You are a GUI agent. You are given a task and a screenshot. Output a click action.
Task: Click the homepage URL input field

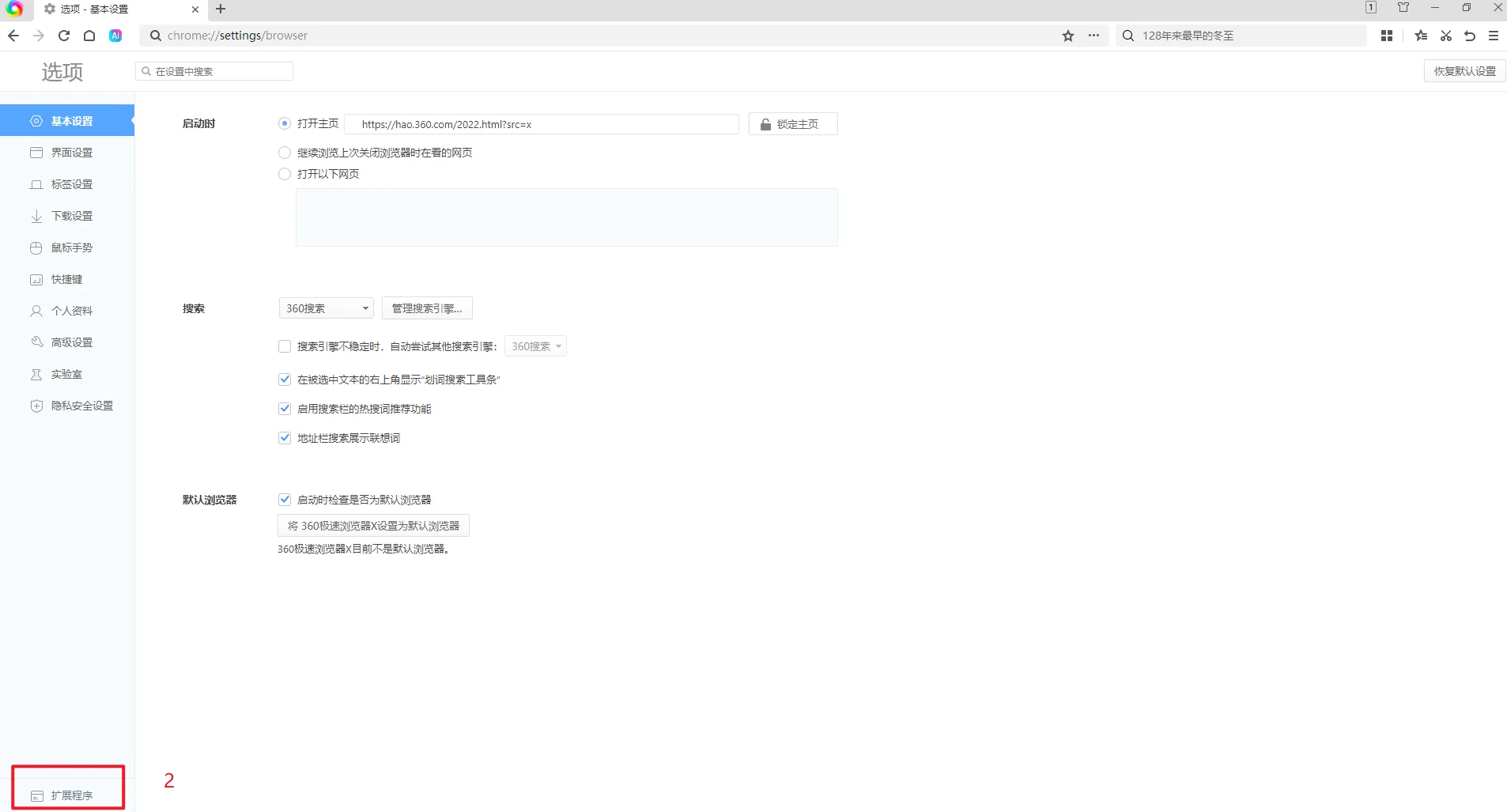[x=542, y=124]
